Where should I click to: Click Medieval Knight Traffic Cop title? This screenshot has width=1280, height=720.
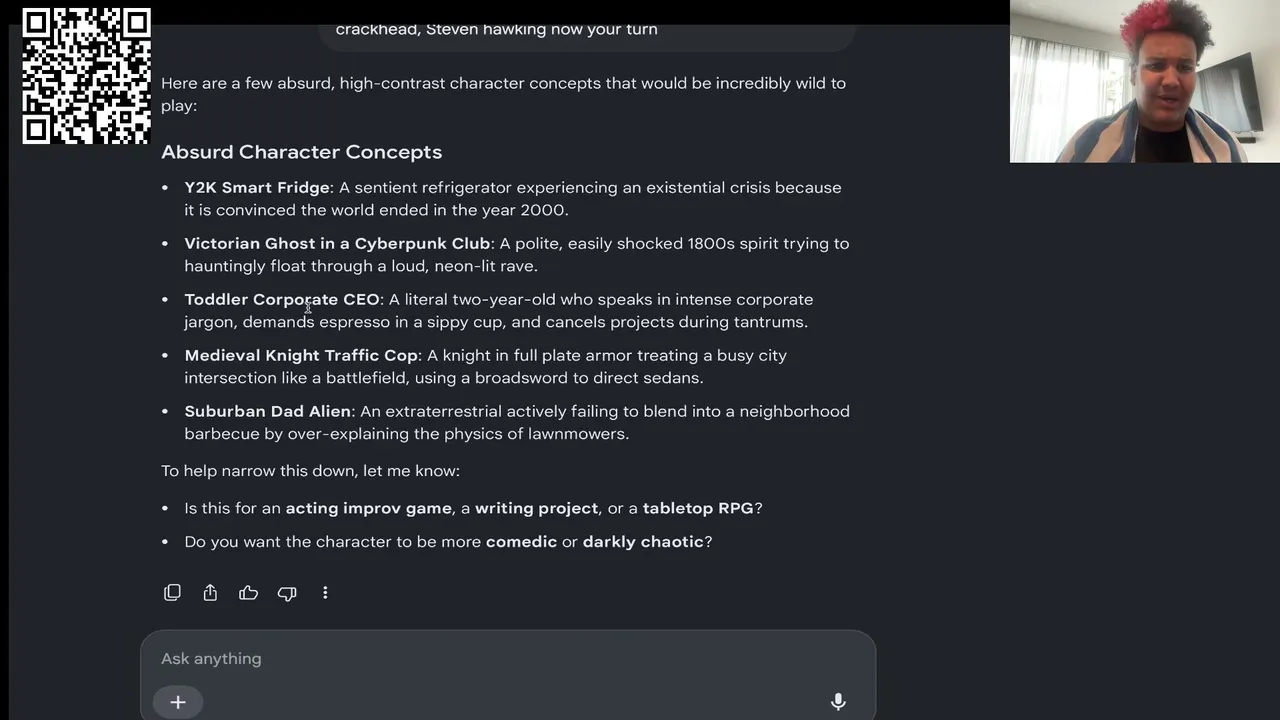(301, 356)
